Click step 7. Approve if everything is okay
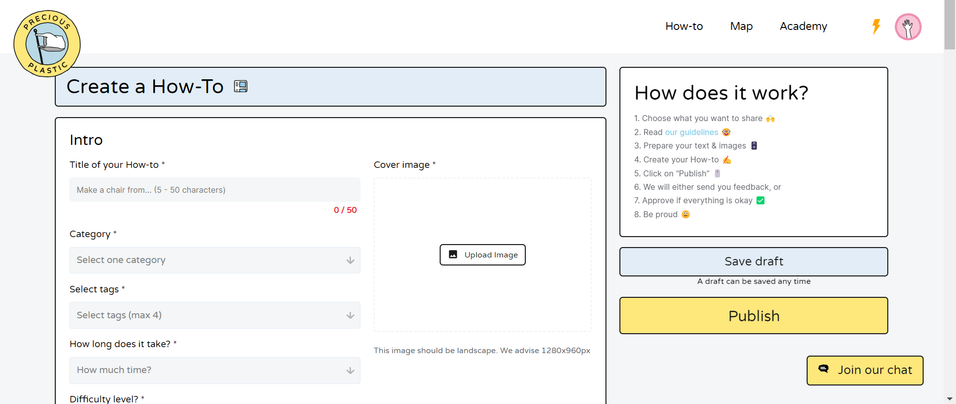956x404 pixels. click(699, 200)
